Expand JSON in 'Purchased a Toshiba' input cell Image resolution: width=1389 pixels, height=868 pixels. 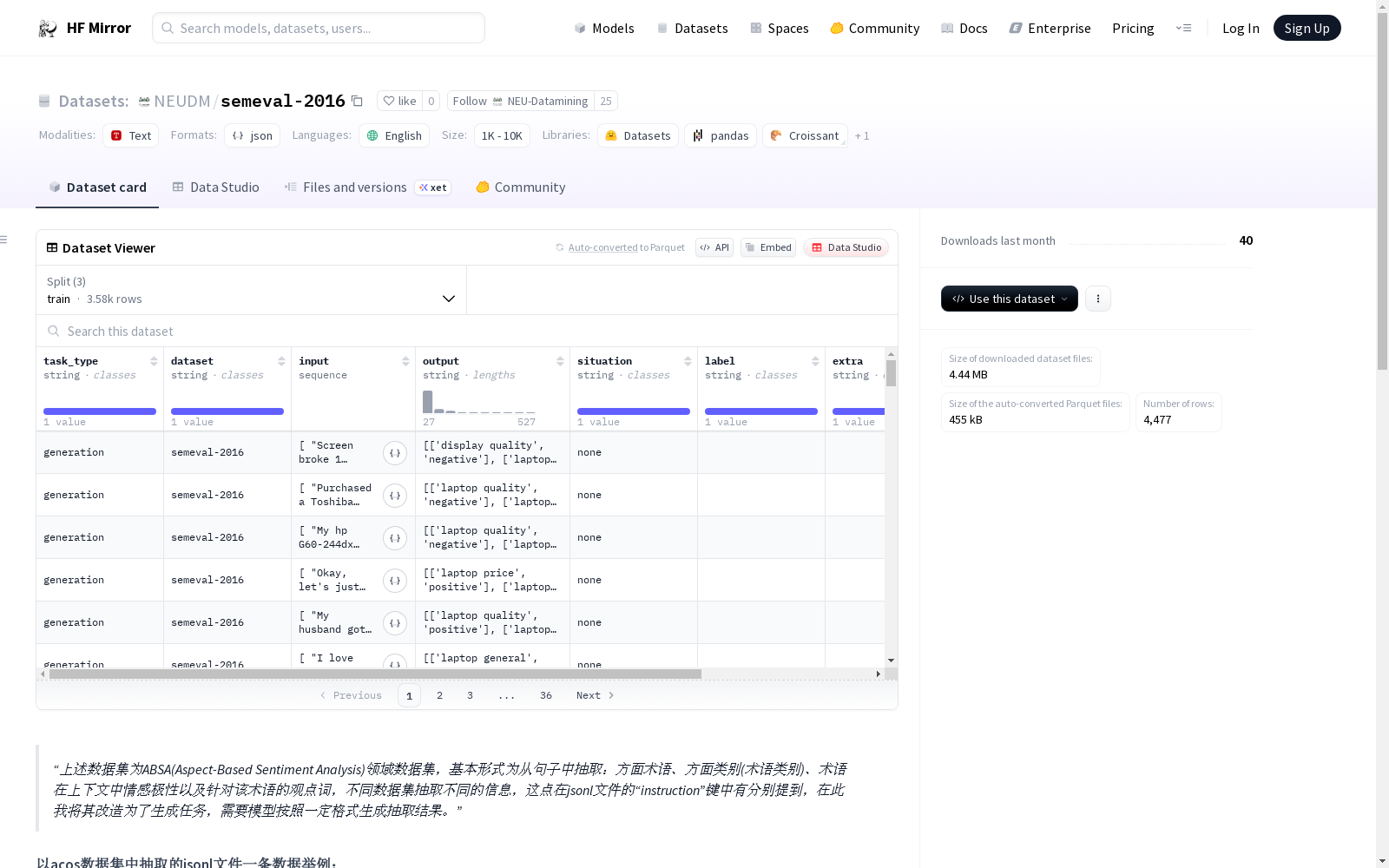pyautogui.click(x=395, y=496)
